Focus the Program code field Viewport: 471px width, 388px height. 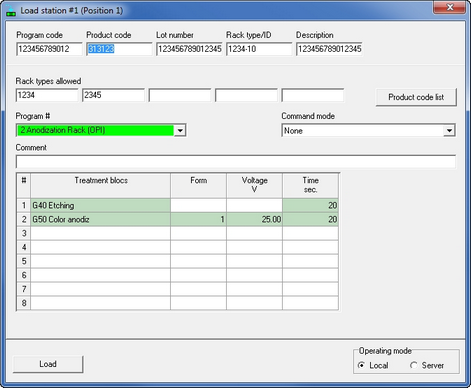coord(49,49)
